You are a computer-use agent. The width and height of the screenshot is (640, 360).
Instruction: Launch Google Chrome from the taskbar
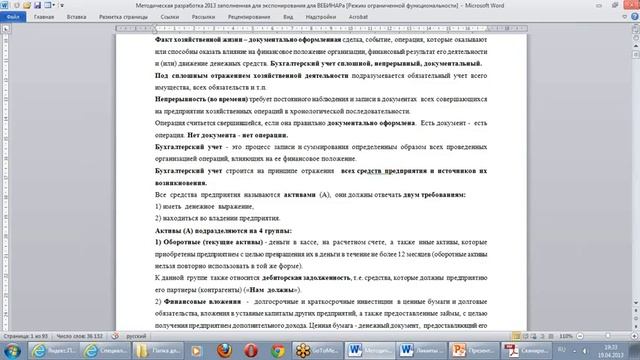click(278, 351)
